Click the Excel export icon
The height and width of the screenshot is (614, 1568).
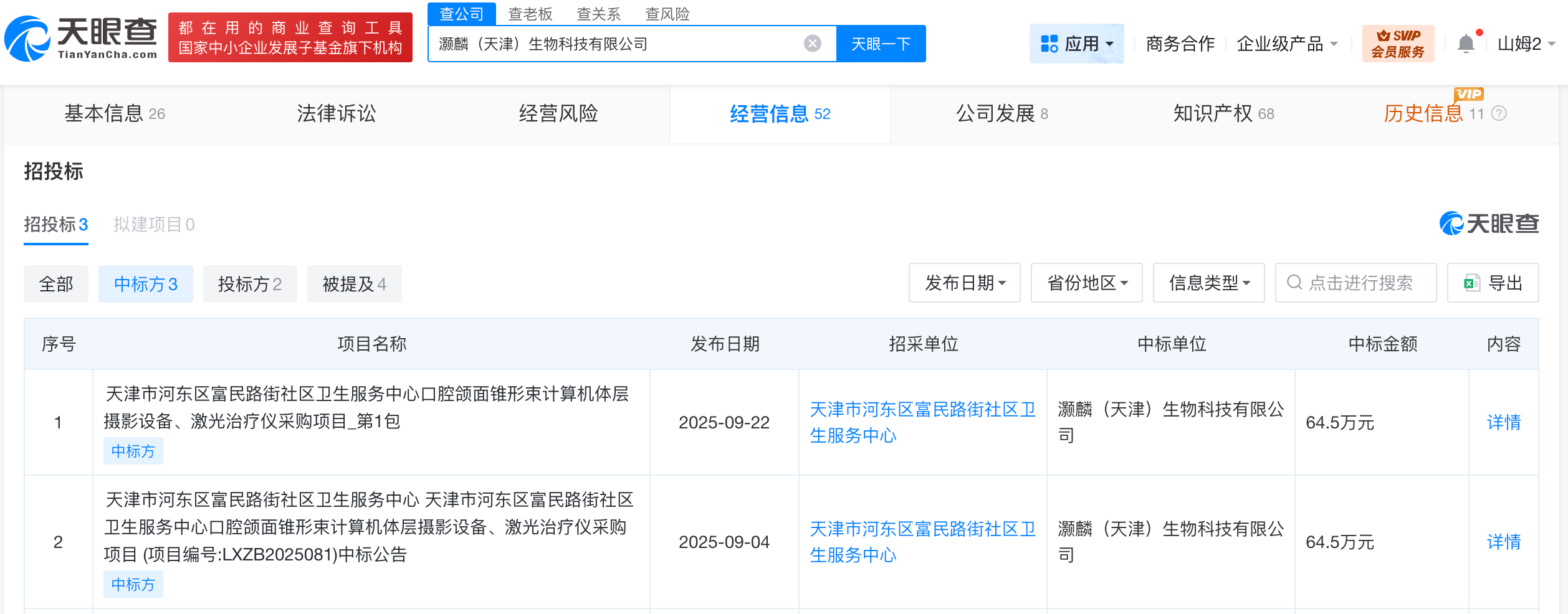pyautogui.click(x=1472, y=283)
